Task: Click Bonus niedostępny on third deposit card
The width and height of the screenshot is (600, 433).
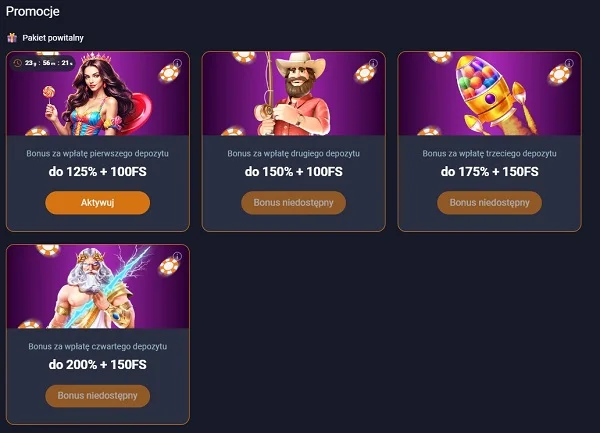Action: tap(489, 202)
